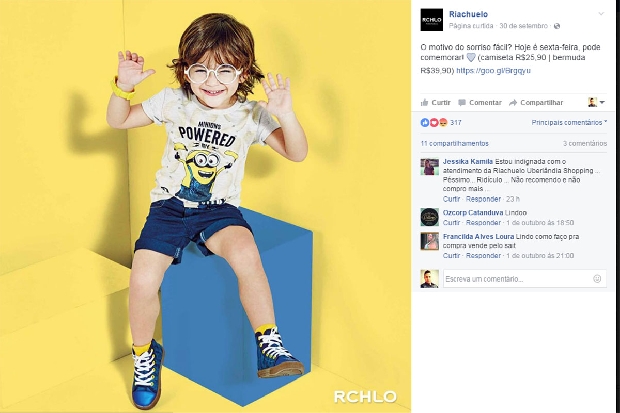Image resolution: width=620 pixels, height=413 pixels.
Task: Open Jessika Kamila's profile picture
Action: (429, 167)
